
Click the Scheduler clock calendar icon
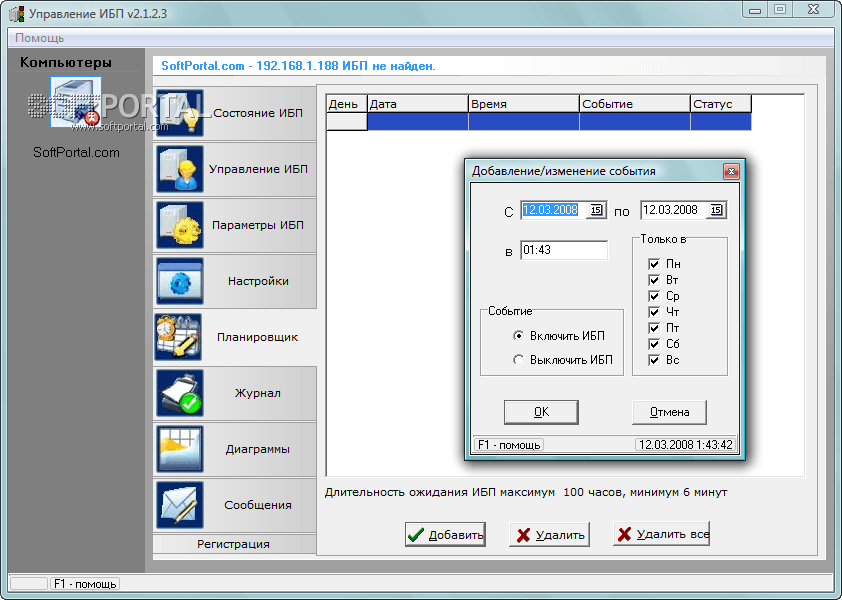pos(179,337)
